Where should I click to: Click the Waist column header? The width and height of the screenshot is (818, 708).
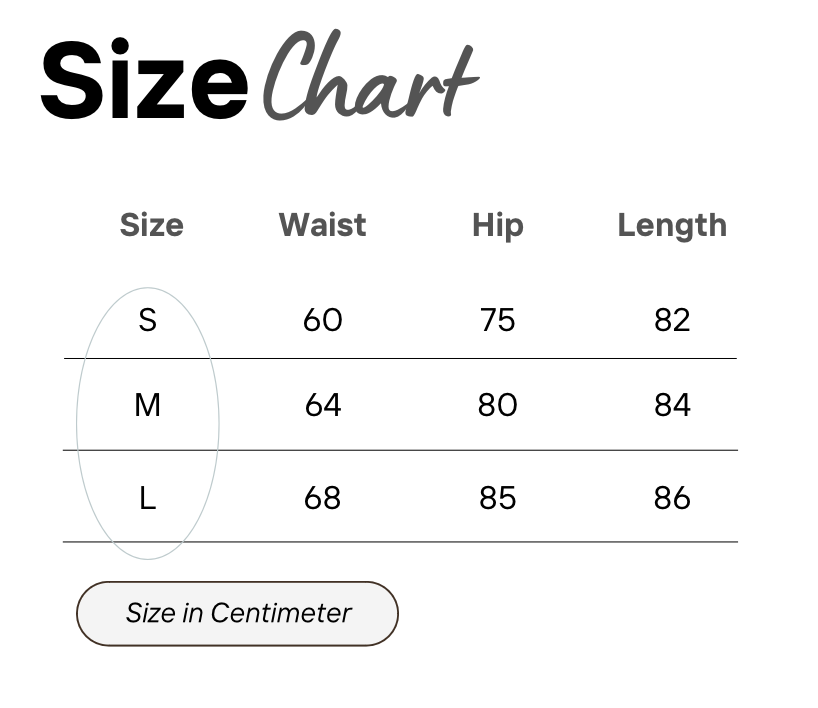point(322,225)
